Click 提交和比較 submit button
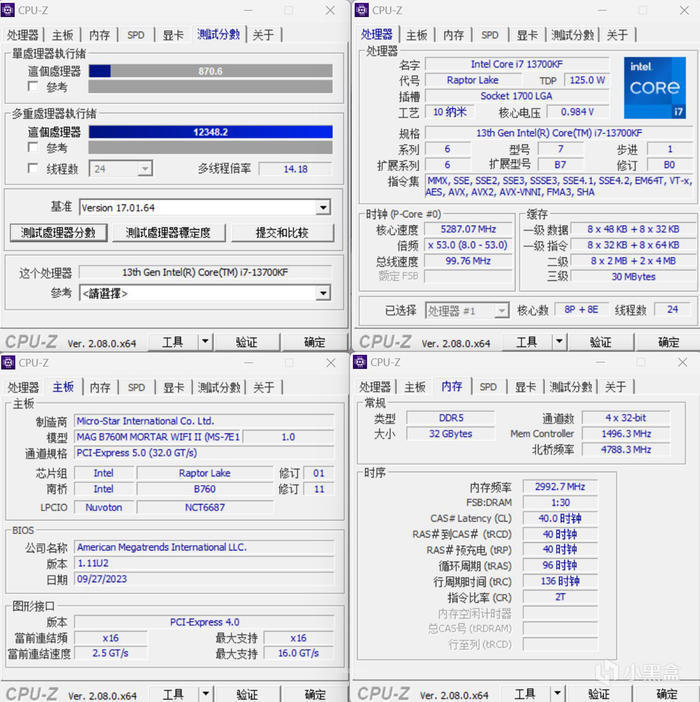700x702 pixels. click(282, 232)
